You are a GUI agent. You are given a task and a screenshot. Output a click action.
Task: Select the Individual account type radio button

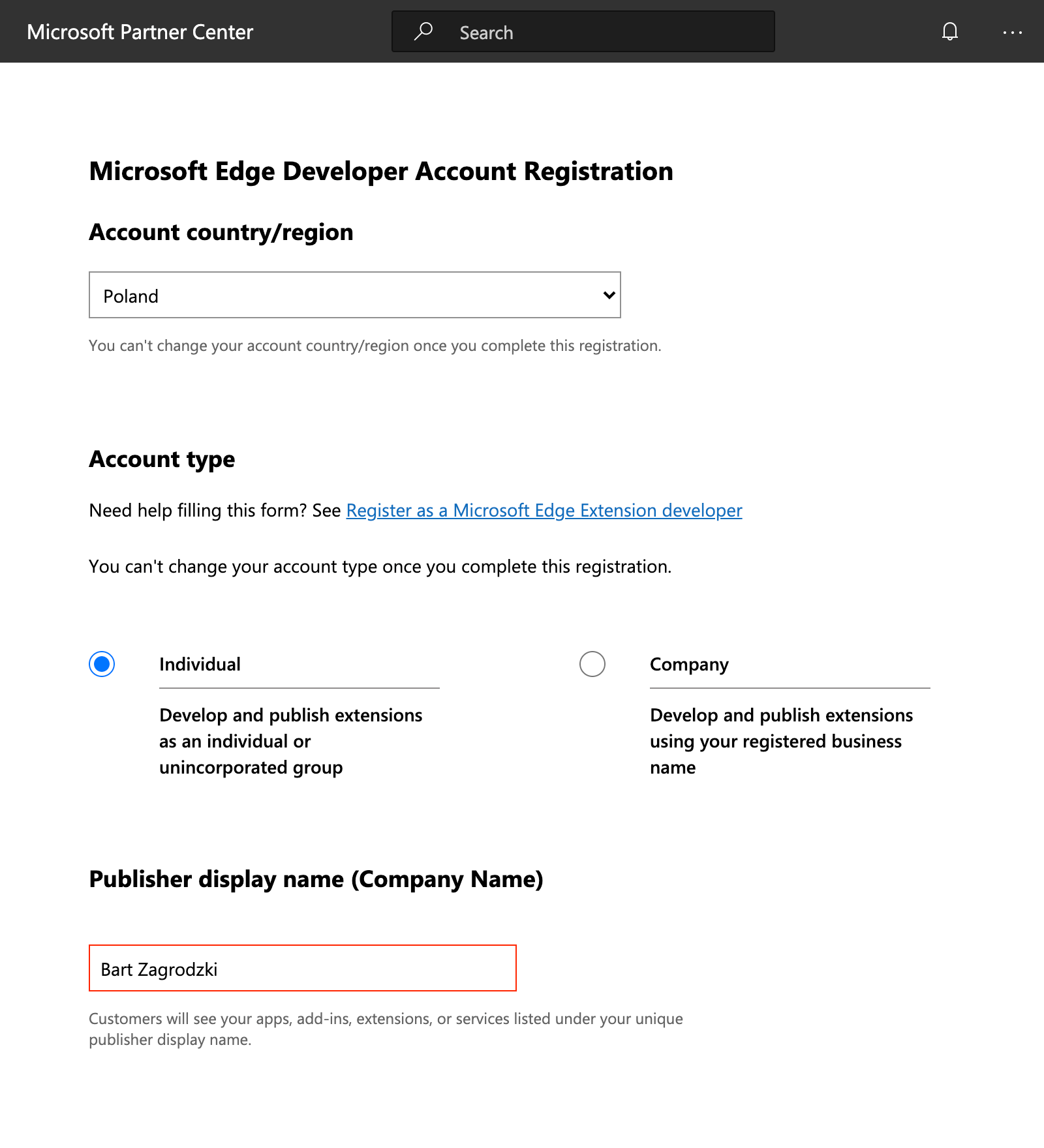[102, 664]
